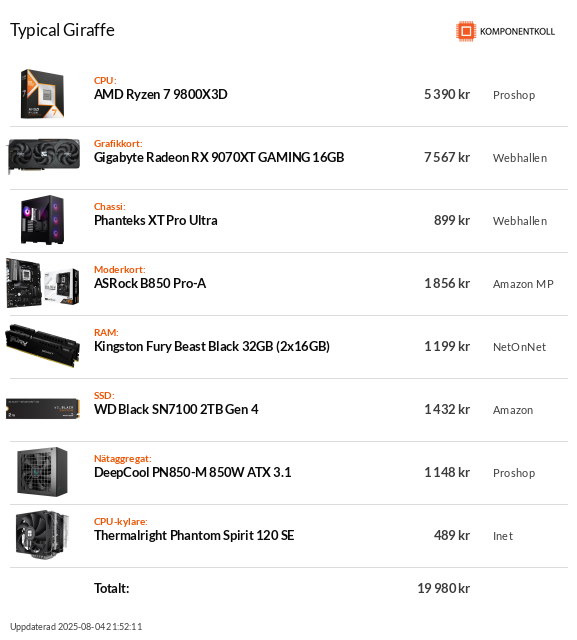Select the DeepCool power supply image

tap(43, 472)
